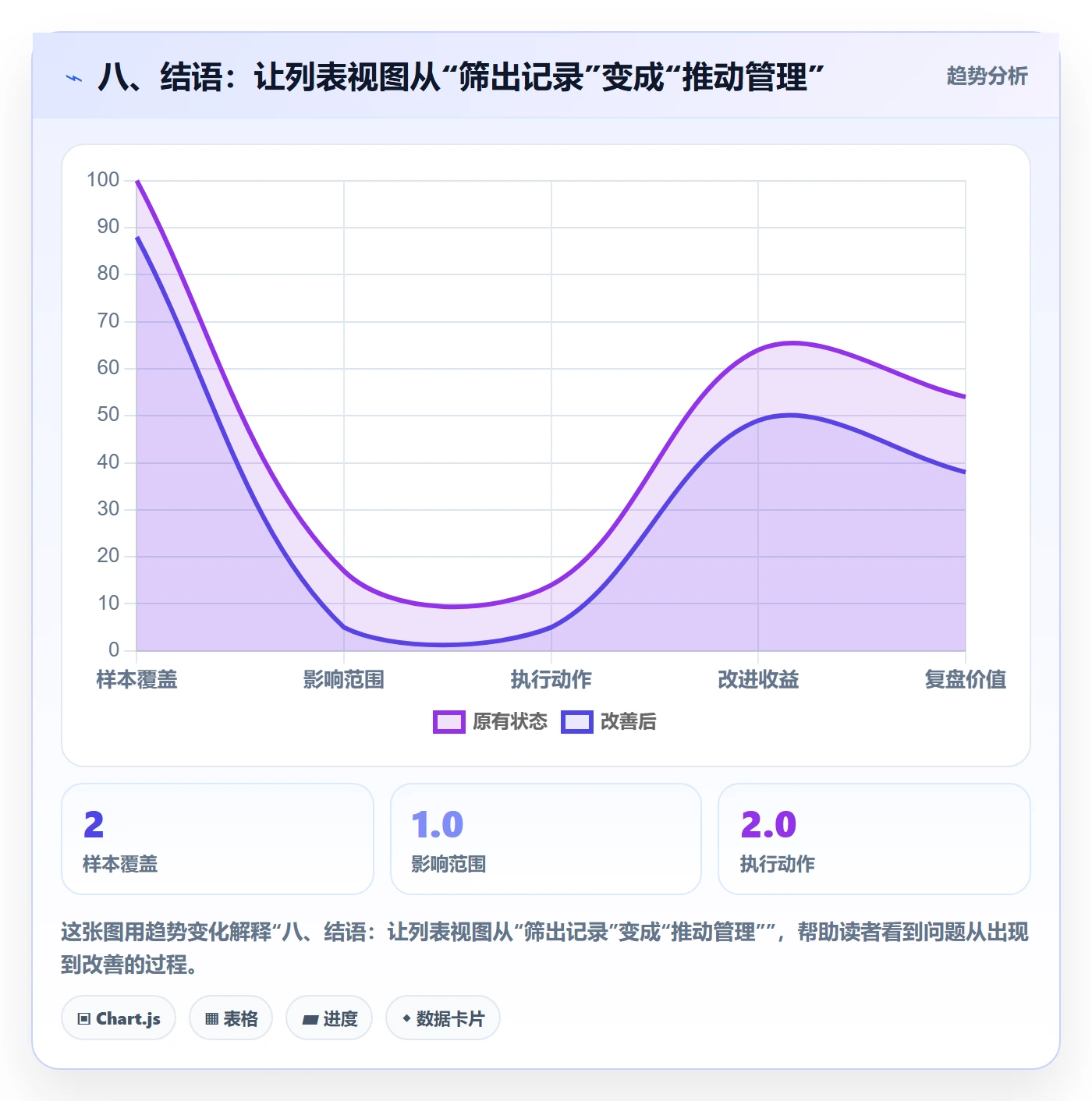
Task: Click the value 2.0 in 执行动作 card
Action: pyautogui.click(x=768, y=825)
